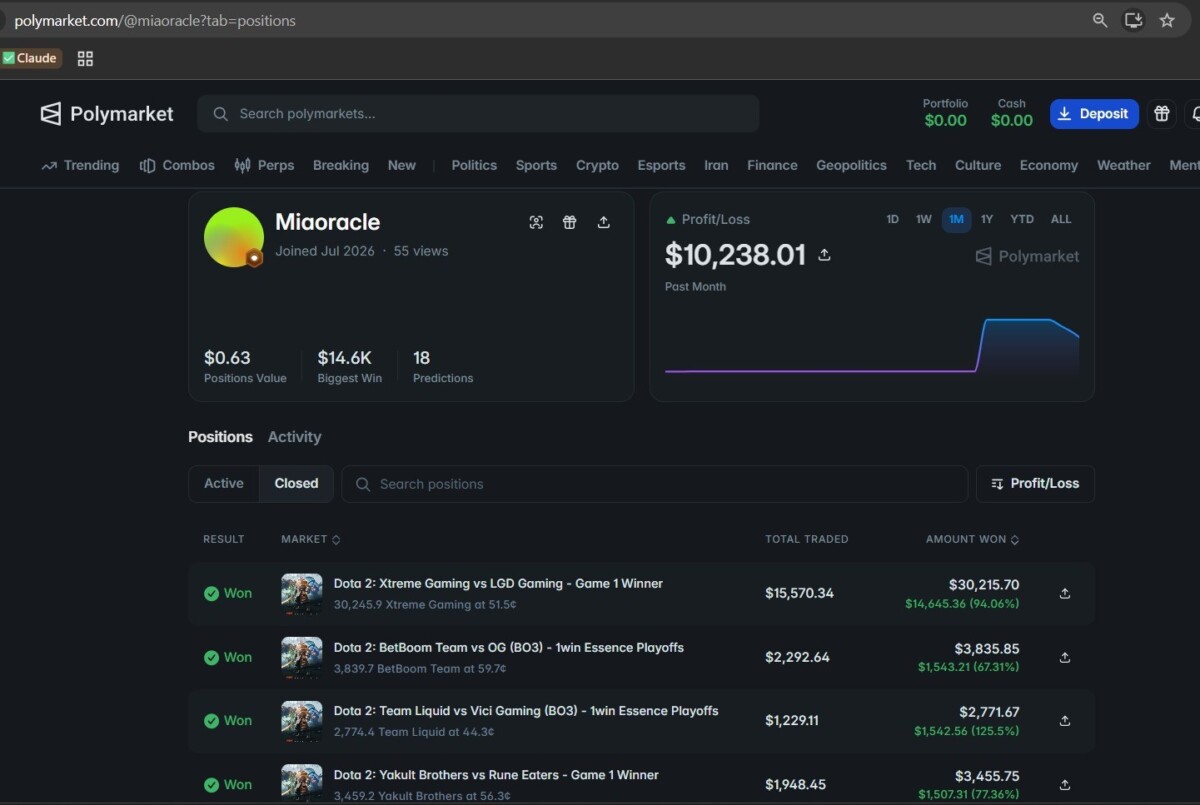Share the Xtreme Gaming vs LGD Gaming result
The image size is (1200, 805).
coord(1065,593)
